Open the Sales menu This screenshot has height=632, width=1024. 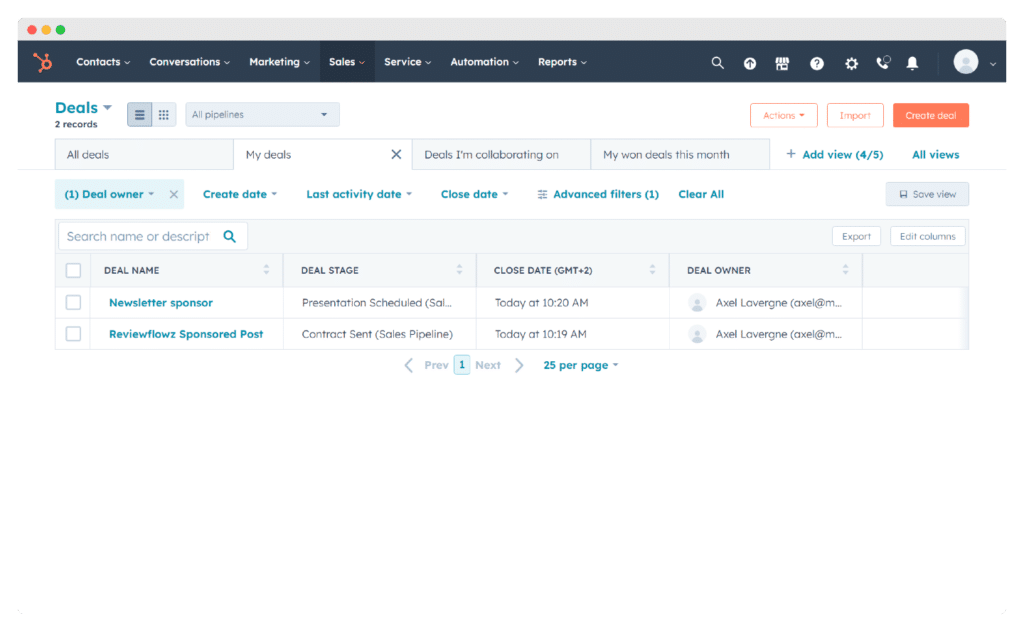(346, 61)
